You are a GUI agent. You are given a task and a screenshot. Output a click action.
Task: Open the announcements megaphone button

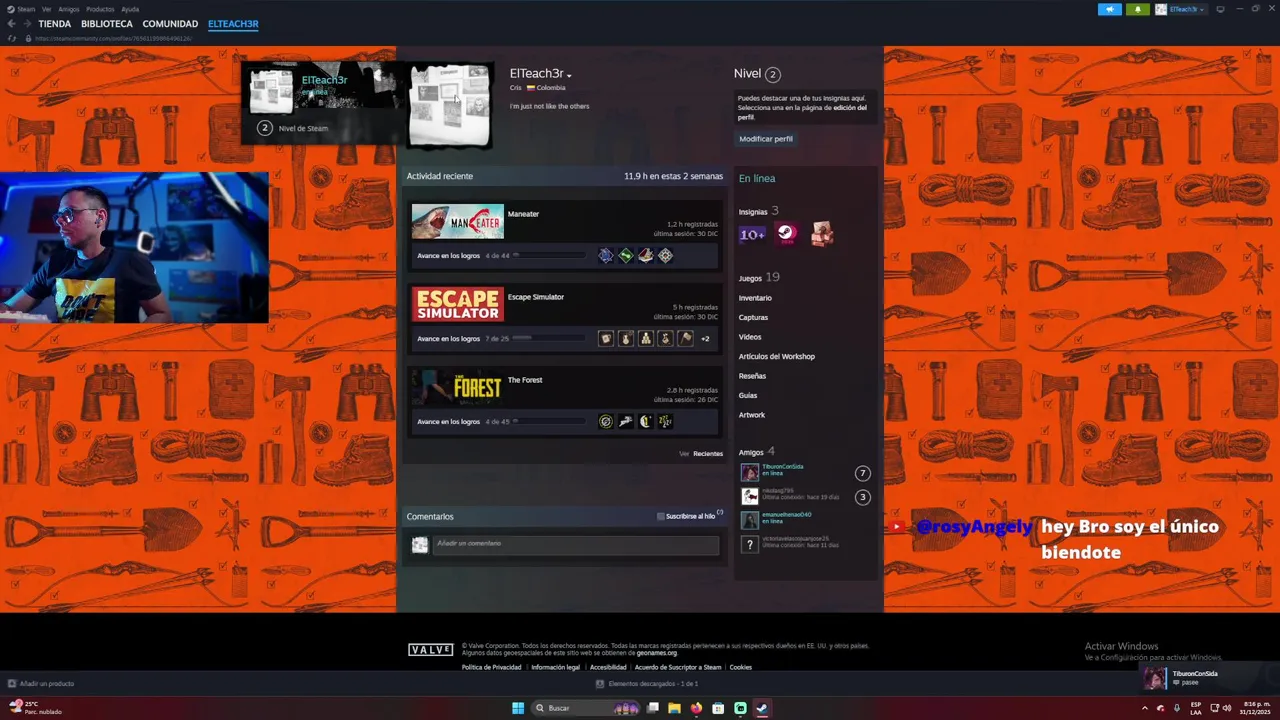[x=1110, y=9]
